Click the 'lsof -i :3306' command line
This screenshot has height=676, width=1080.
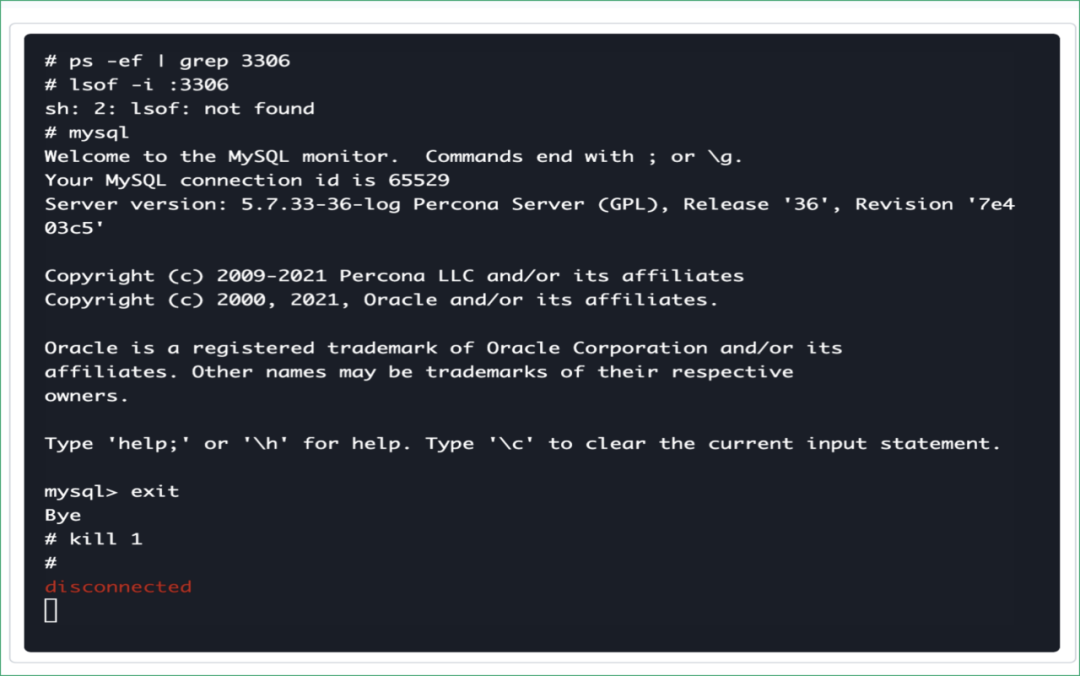tap(136, 85)
